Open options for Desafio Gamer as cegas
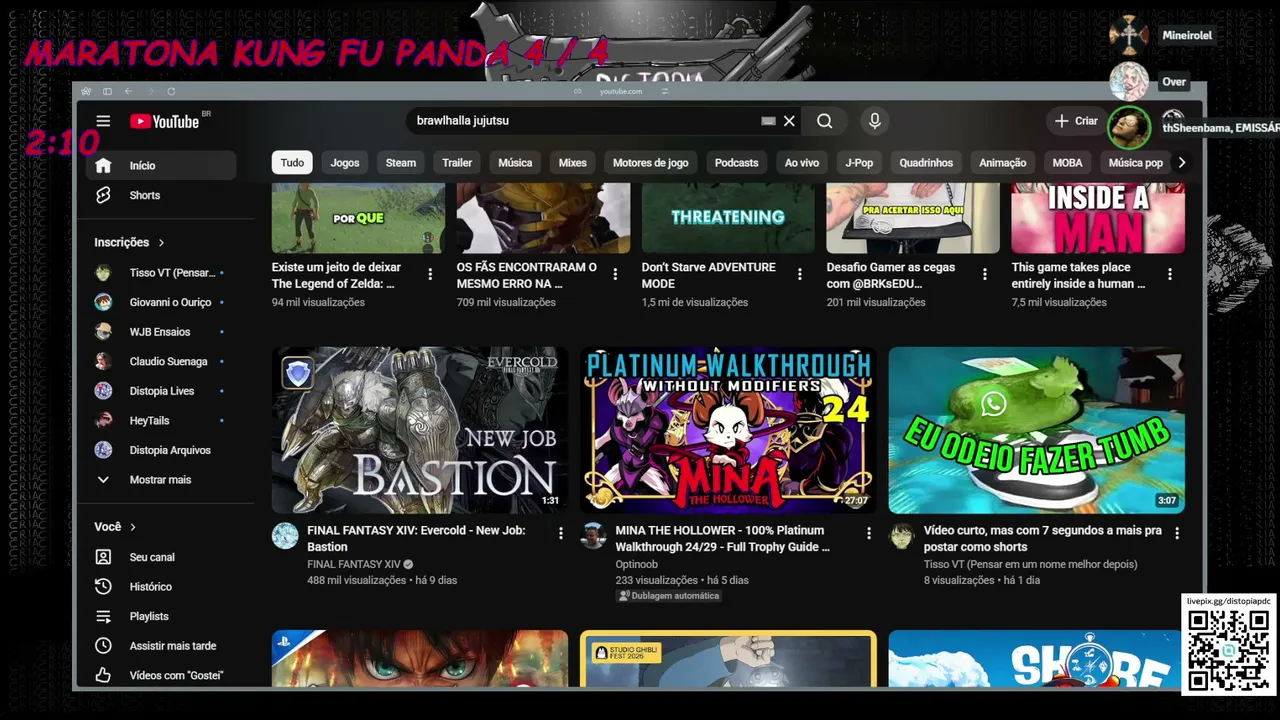 point(984,274)
